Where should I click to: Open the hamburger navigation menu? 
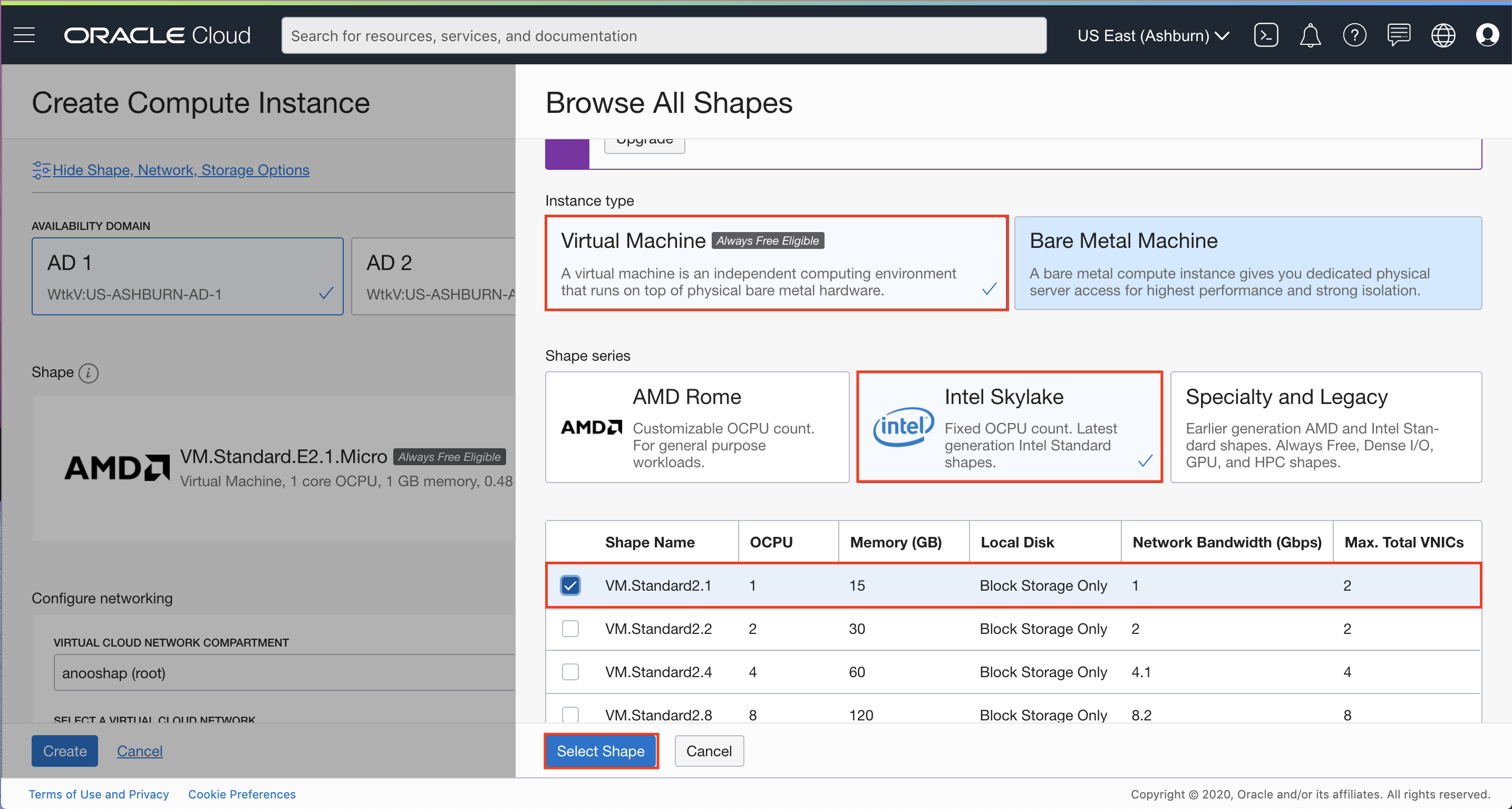pos(25,35)
